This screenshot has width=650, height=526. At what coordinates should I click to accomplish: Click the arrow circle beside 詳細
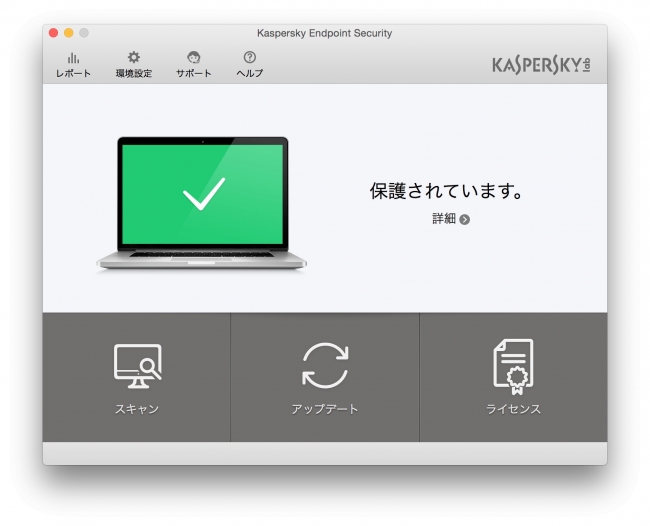click(x=465, y=219)
